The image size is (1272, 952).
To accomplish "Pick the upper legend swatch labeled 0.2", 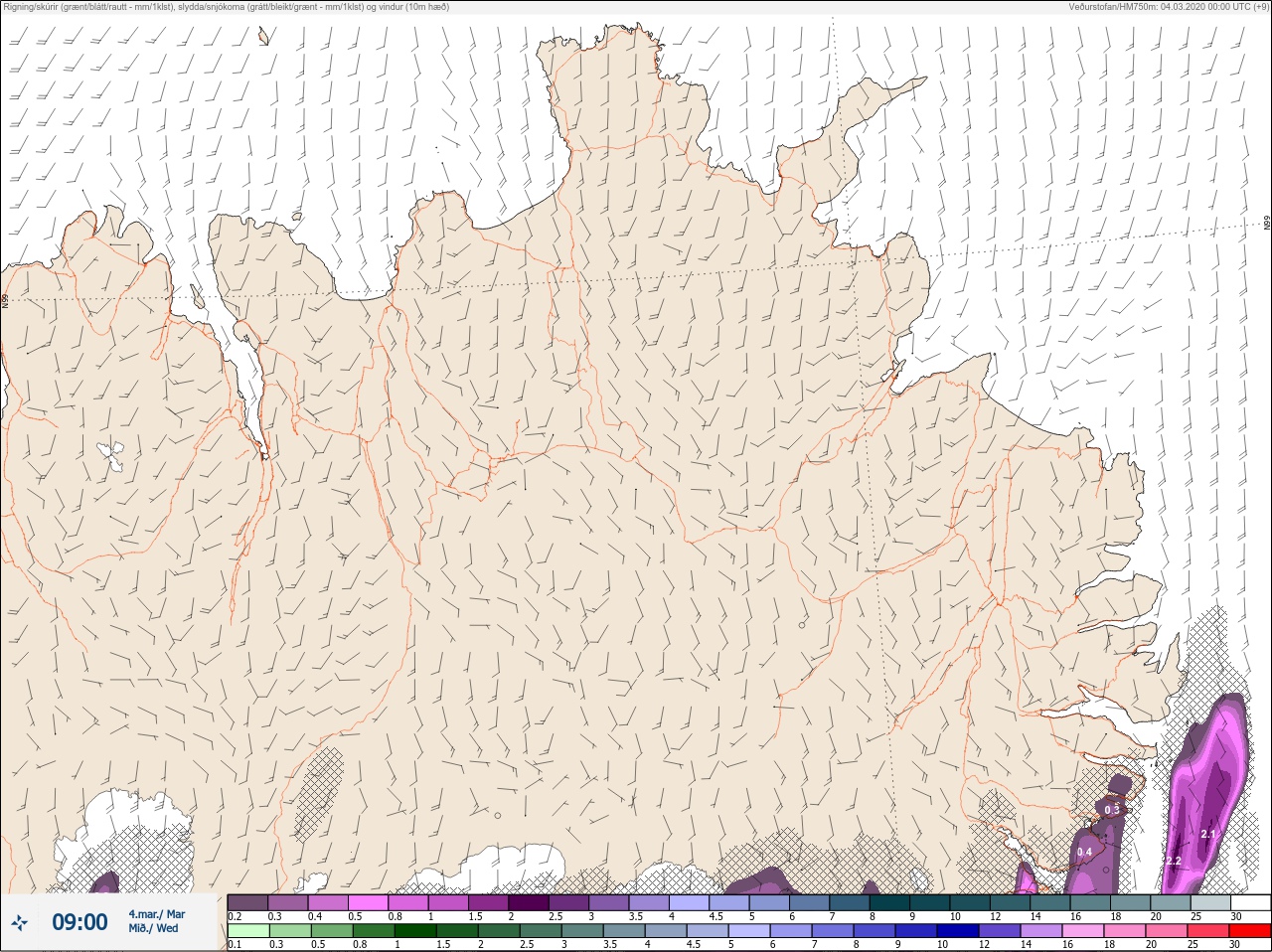I will (x=247, y=902).
